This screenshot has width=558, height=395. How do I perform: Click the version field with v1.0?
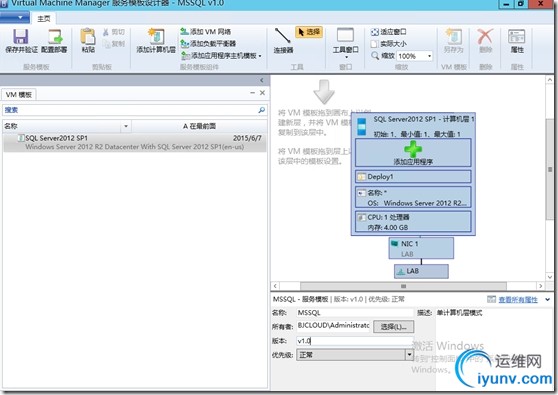point(355,341)
